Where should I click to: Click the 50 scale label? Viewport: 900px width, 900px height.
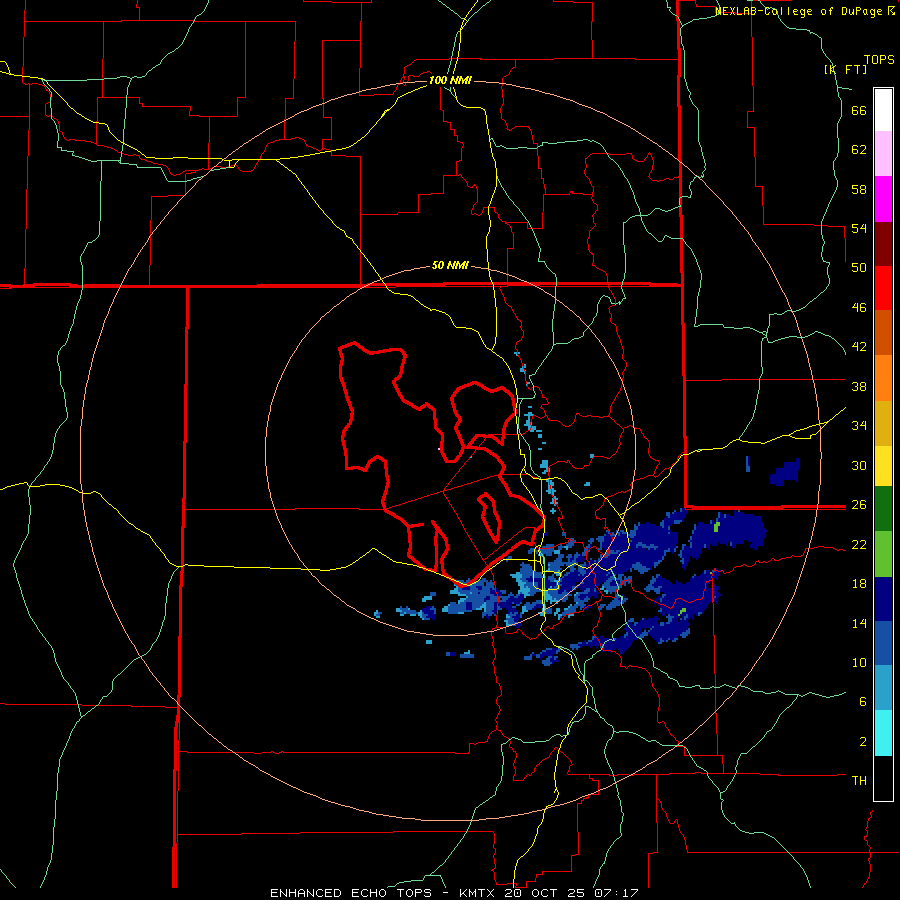(x=859, y=268)
